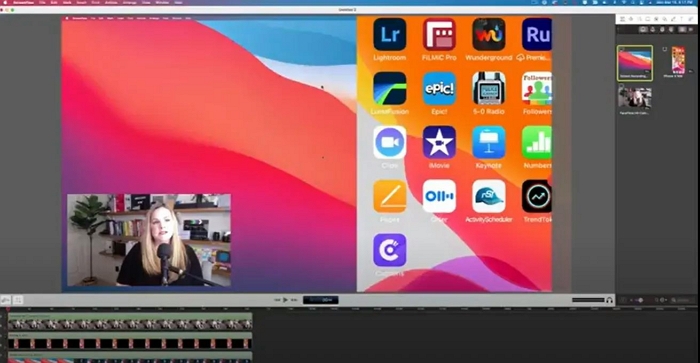700x363 pixels.
Task: Open the Media Library inspector tab
Action: point(691,19)
